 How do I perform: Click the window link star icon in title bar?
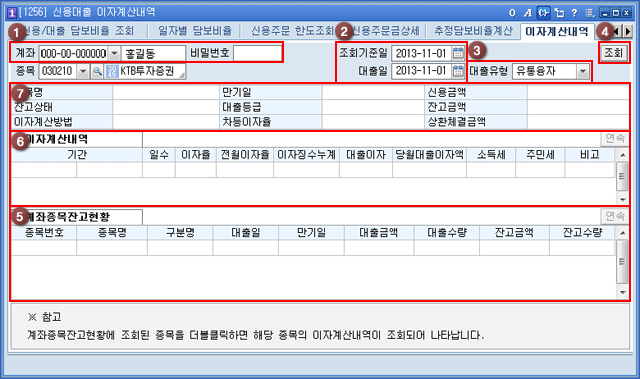(x=543, y=13)
